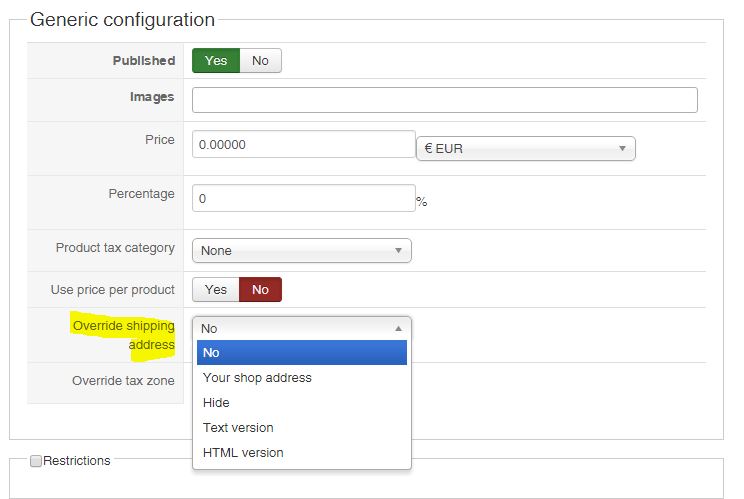The height and width of the screenshot is (499, 744).
Task: Set Published to No
Action: click(260, 61)
